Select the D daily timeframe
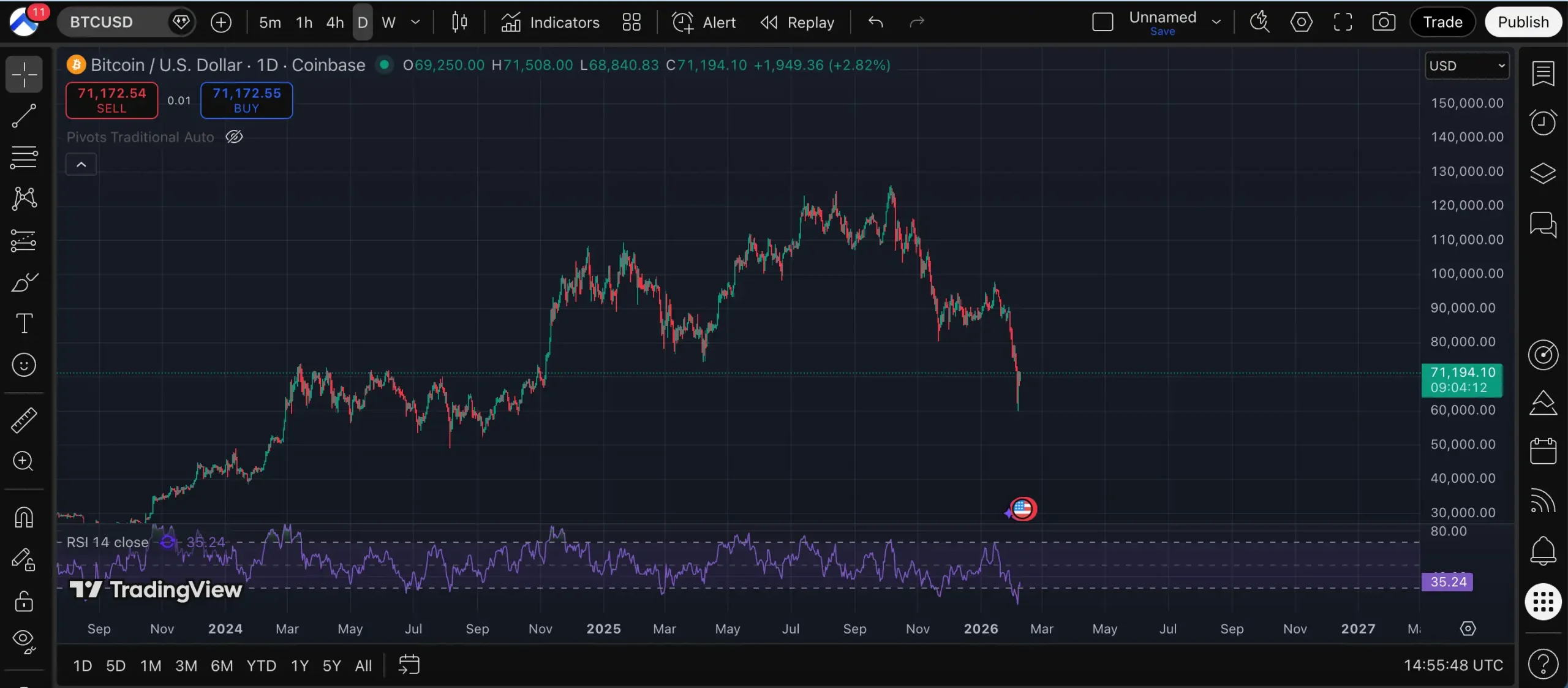The height and width of the screenshot is (688, 1568). [x=363, y=23]
